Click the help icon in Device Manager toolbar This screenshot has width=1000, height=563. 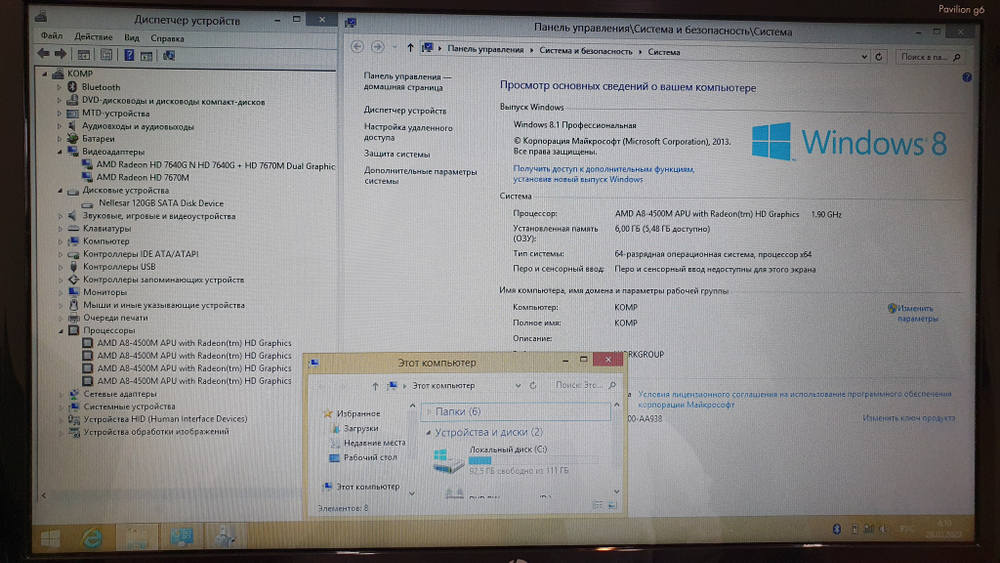click(129, 55)
